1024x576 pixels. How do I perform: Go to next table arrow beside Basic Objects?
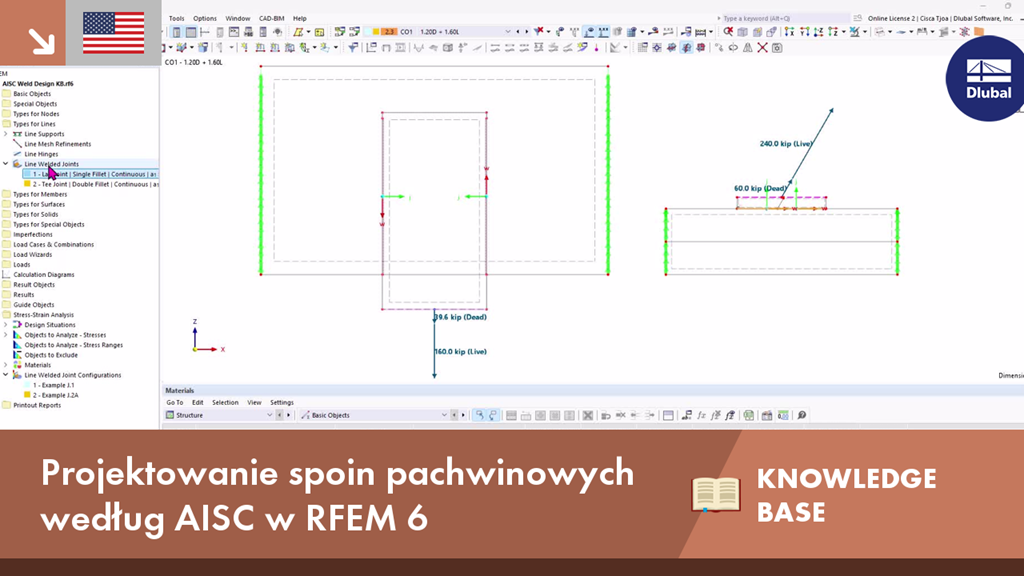point(463,415)
